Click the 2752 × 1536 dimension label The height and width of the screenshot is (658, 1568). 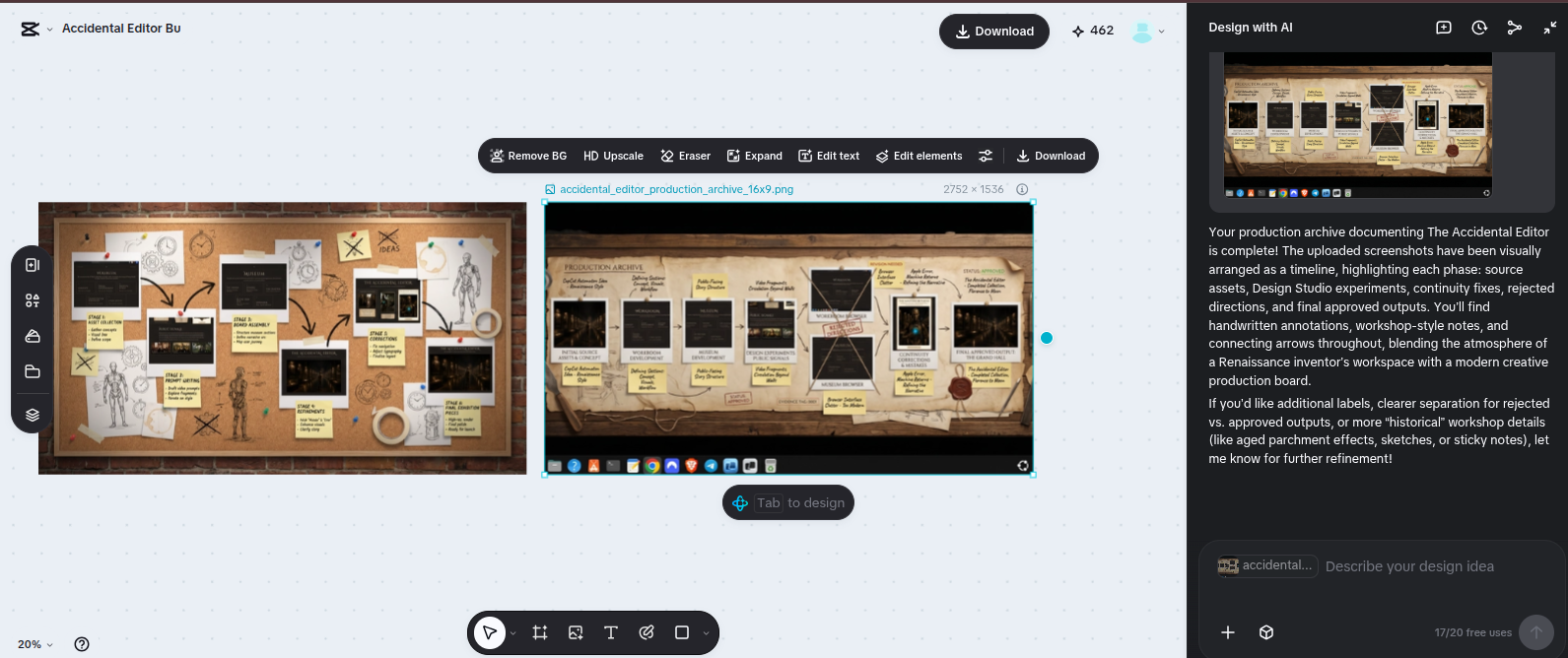(973, 189)
